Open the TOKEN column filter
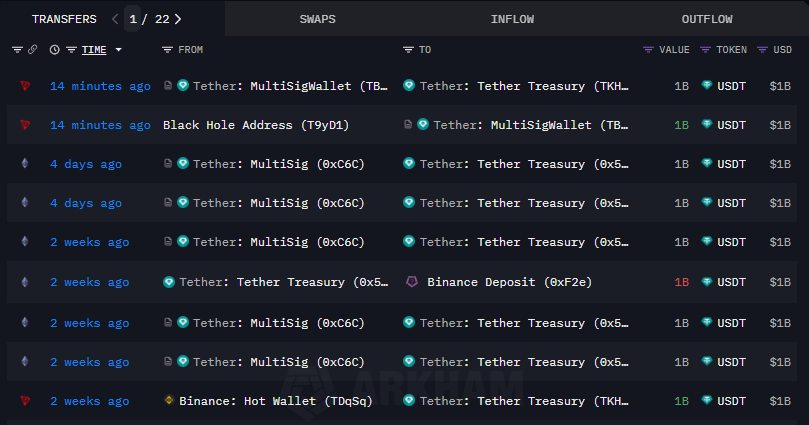This screenshot has width=809, height=425. [705, 50]
